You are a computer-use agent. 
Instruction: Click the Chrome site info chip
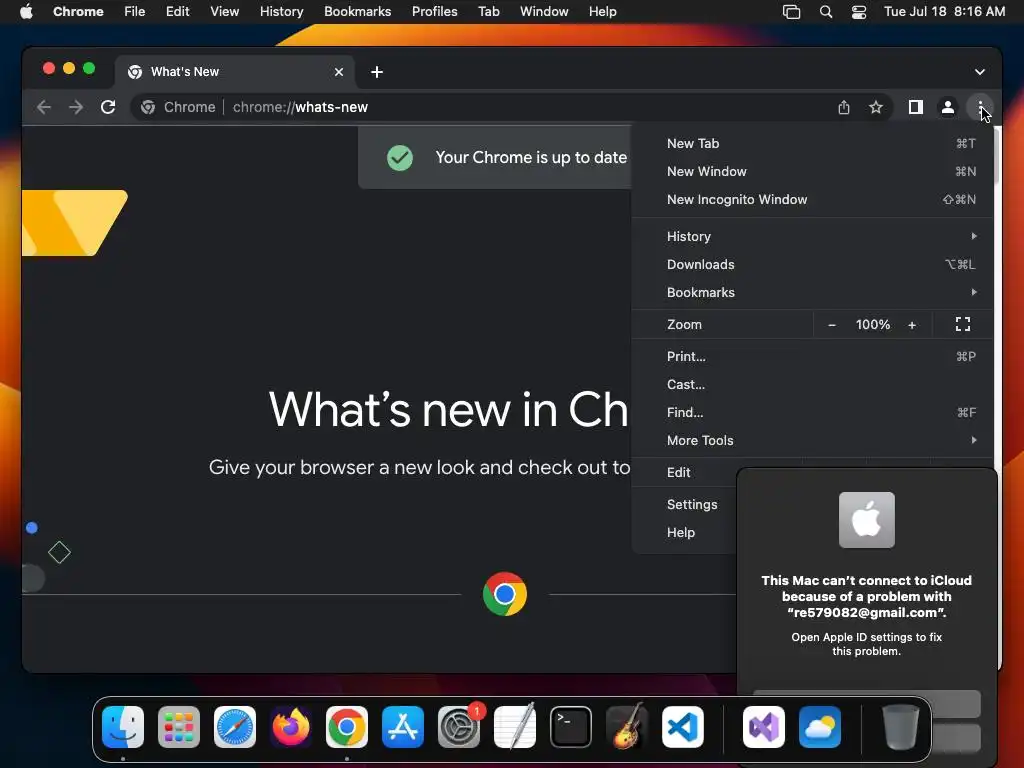point(178,107)
